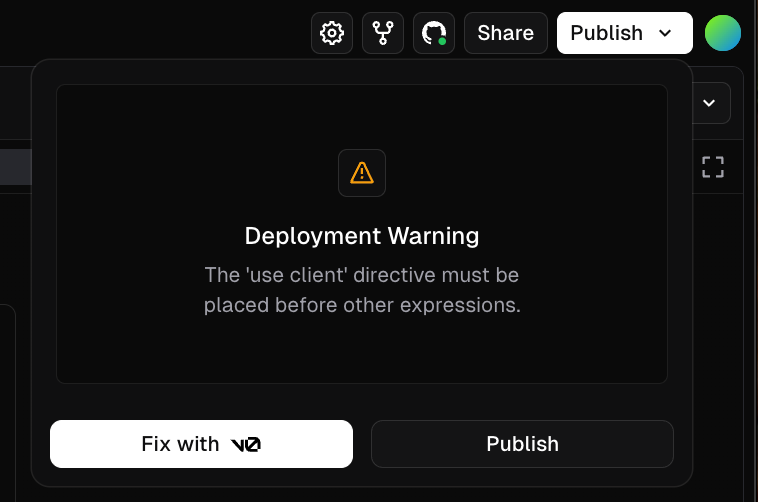Toggle fullscreen preview icon
The image size is (758, 502).
(713, 167)
